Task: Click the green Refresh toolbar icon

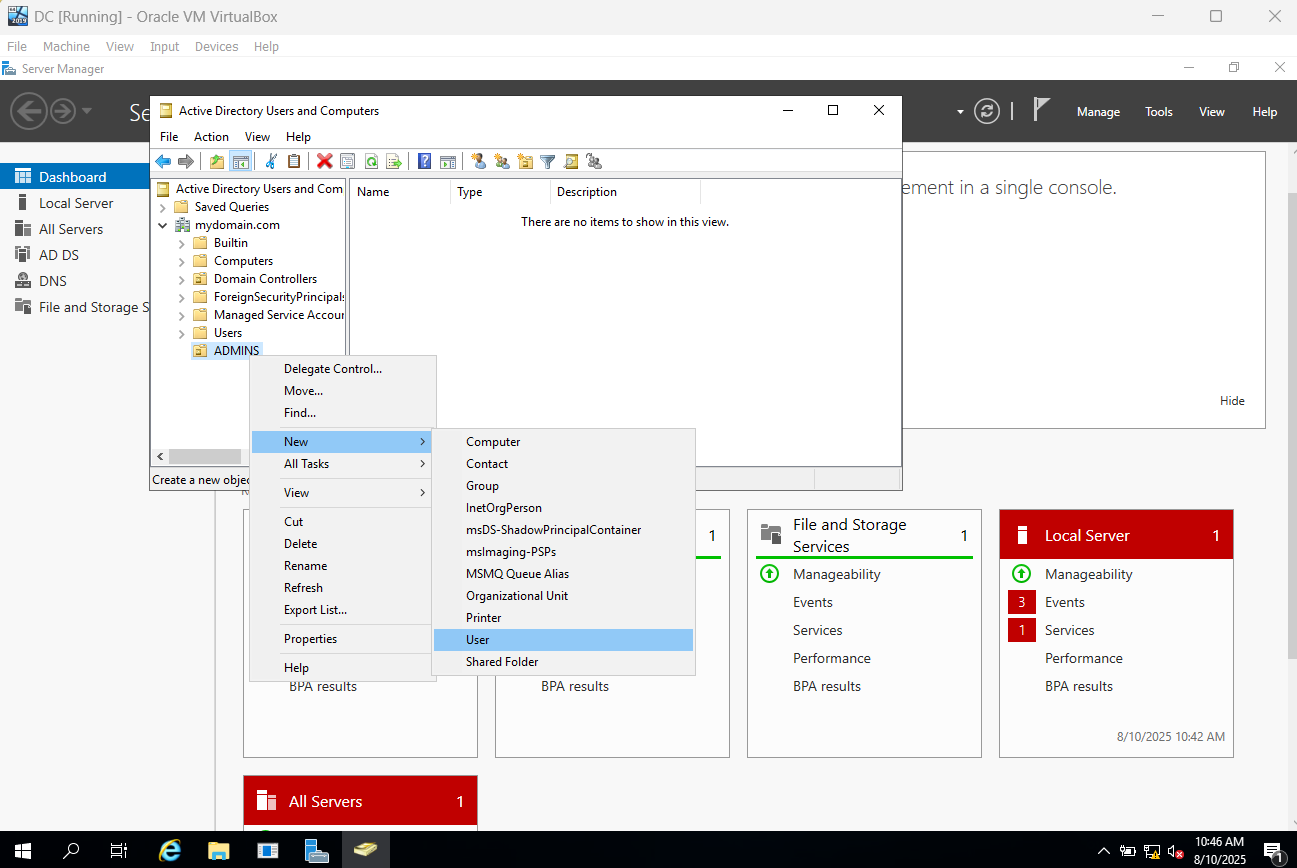Action: pyautogui.click(x=371, y=161)
